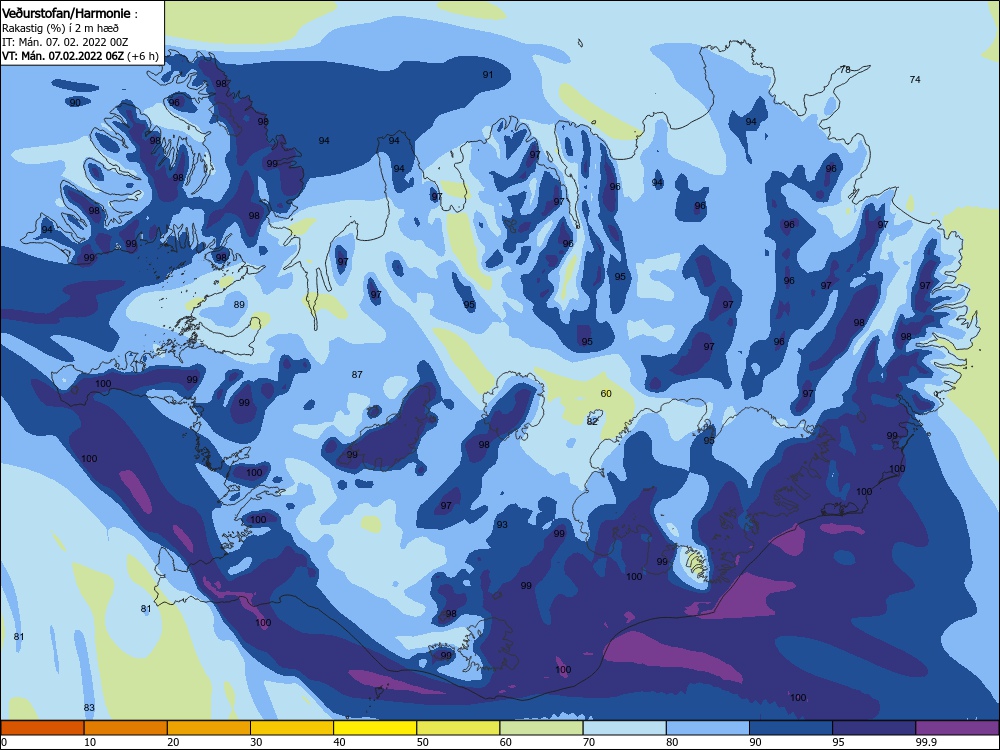Select the medium blue 80–90 legend swatch

708,728
